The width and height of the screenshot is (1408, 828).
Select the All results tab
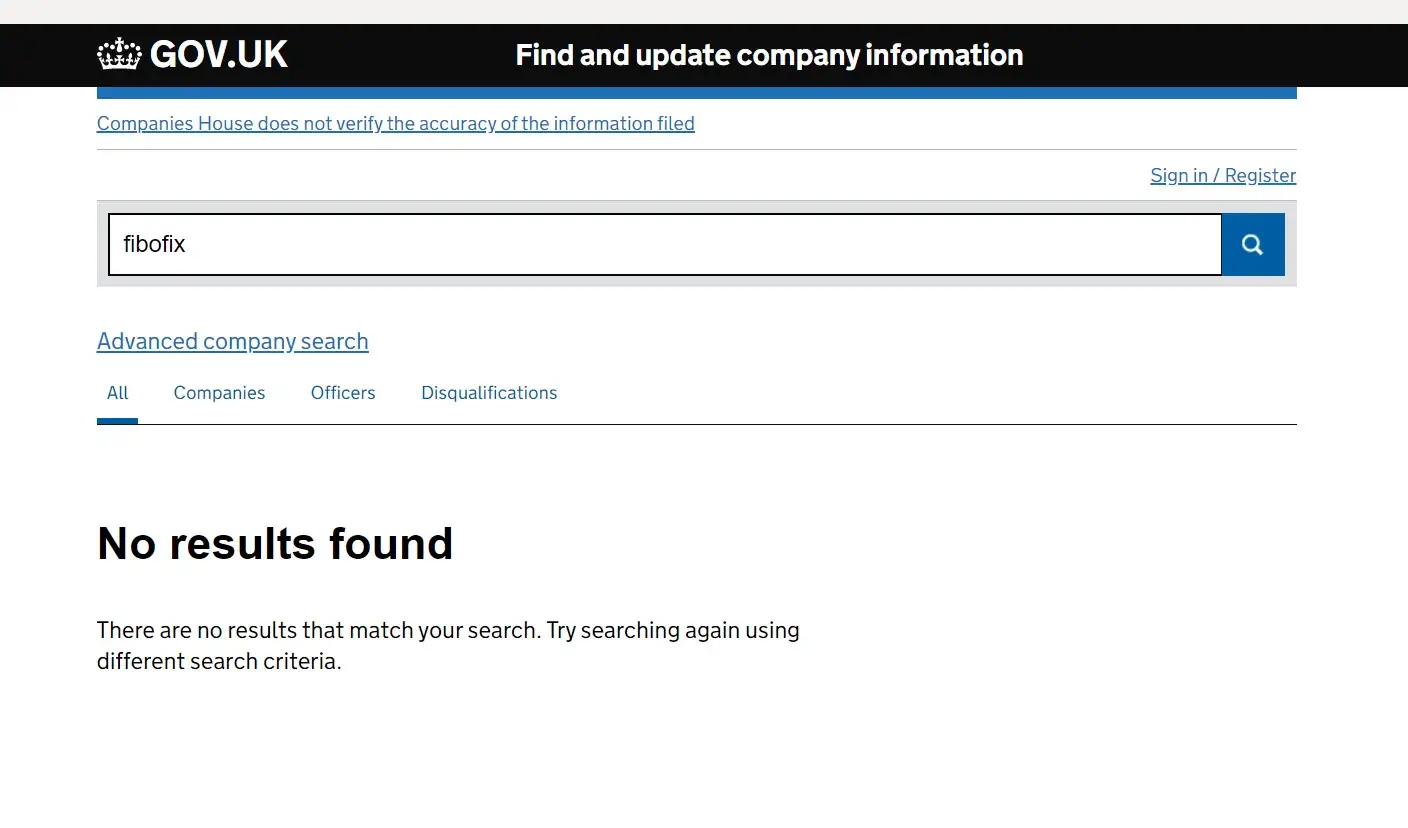pyautogui.click(x=117, y=393)
